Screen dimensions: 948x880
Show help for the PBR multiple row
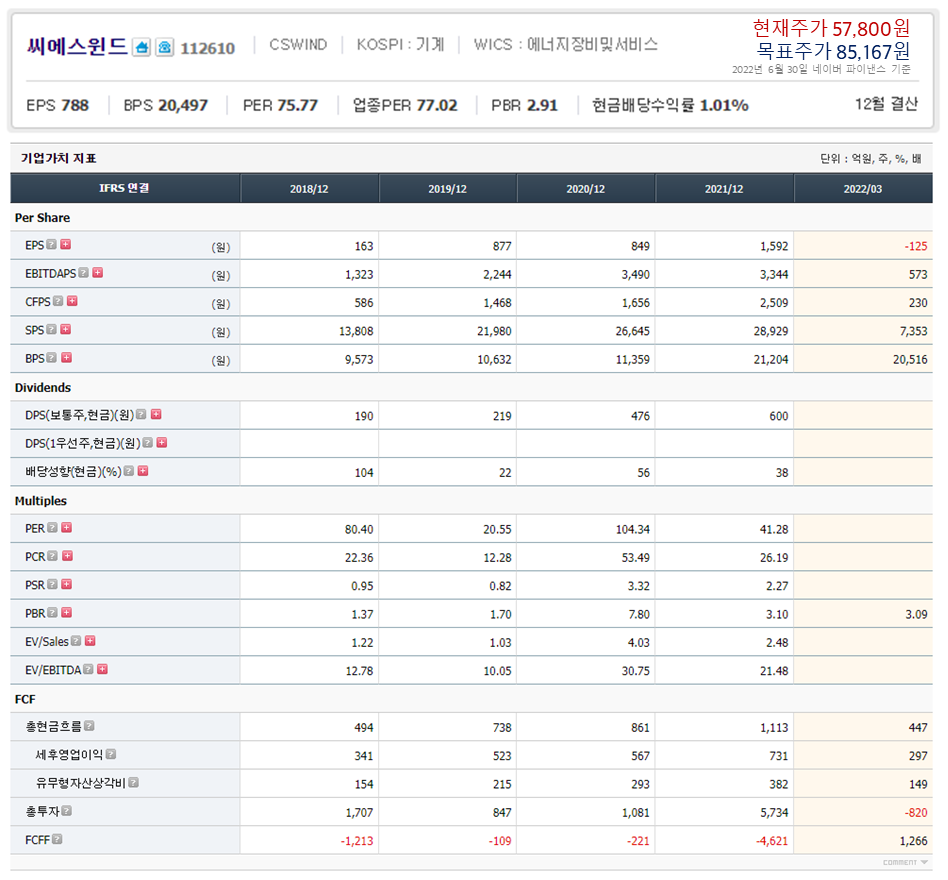coord(53,612)
